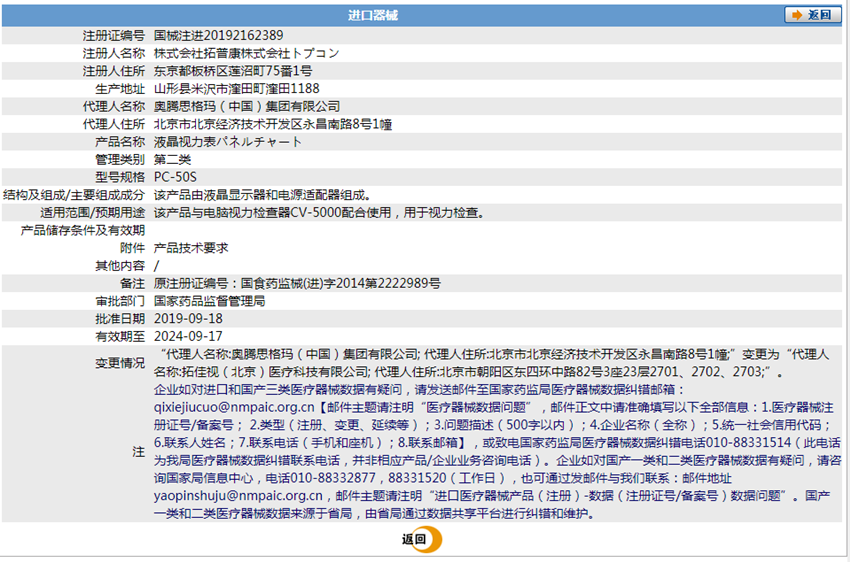Click the yaopinshuju@nmpaic.org.cn email address
Viewport: 850px width, 562px height.
click(x=239, y=495)
